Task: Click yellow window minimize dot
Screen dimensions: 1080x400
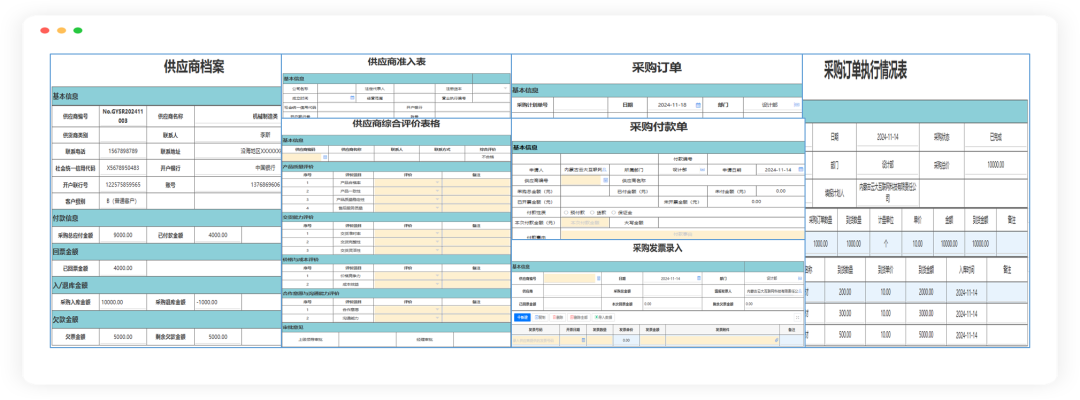Action: pyautogui.click(x=61, y=30)
